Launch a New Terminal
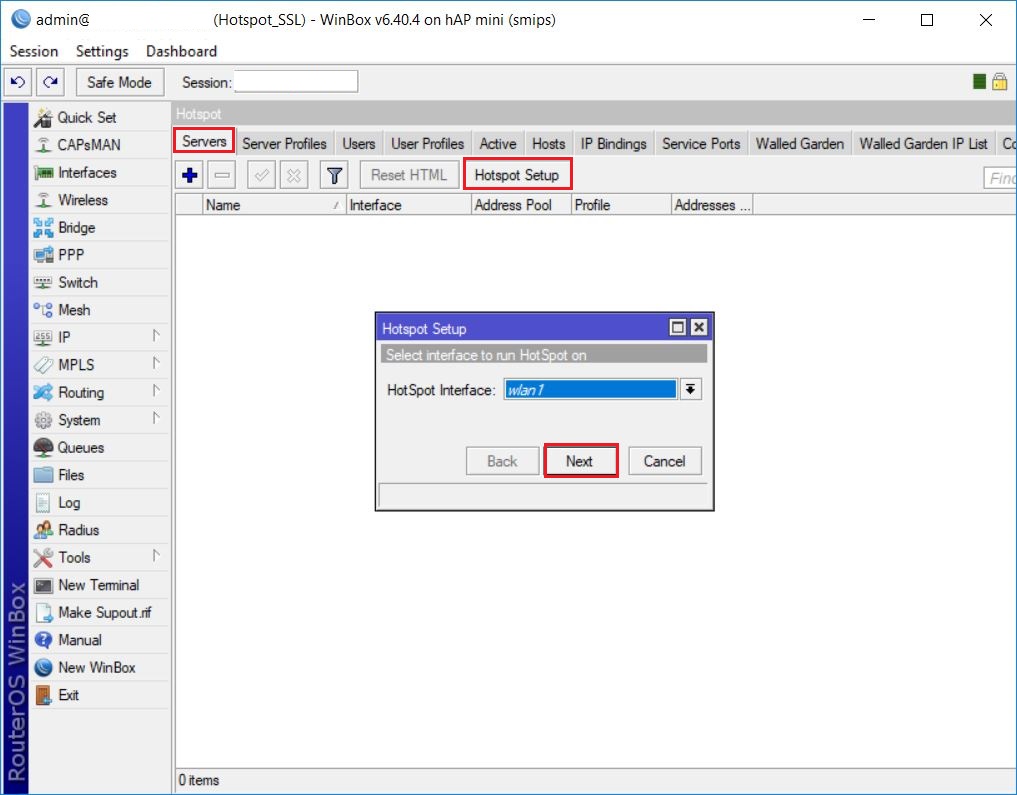This screenshot has width=1017, height=795. (99, 585)
